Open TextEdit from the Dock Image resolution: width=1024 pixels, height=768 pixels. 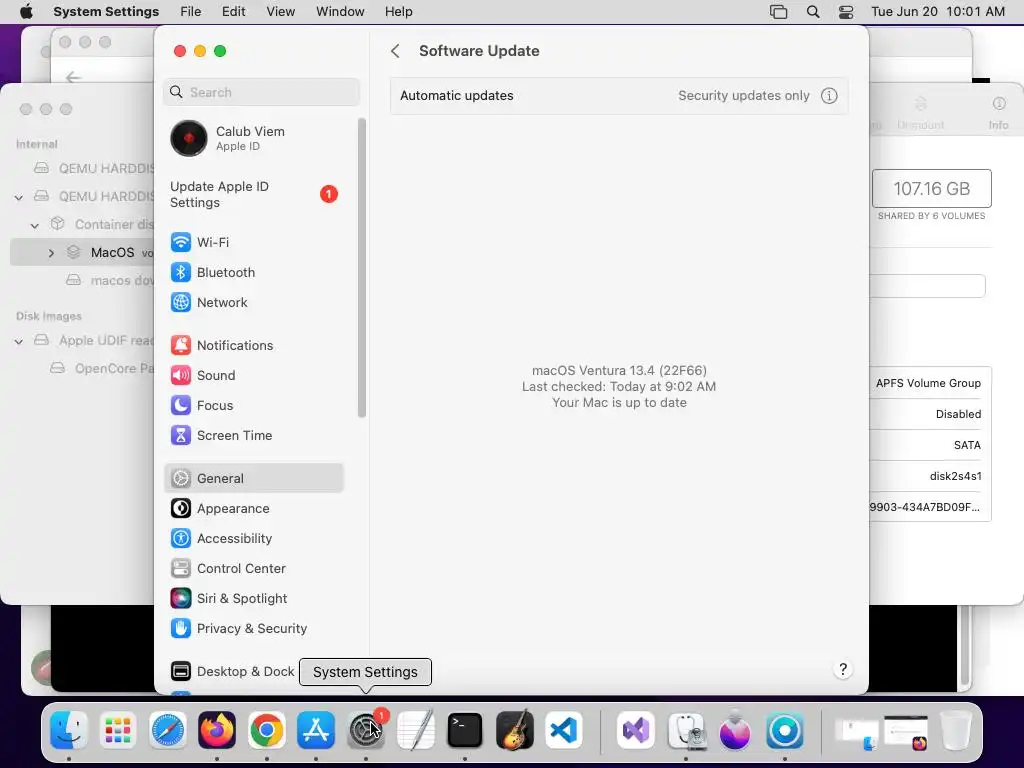(x=416, y=730)
